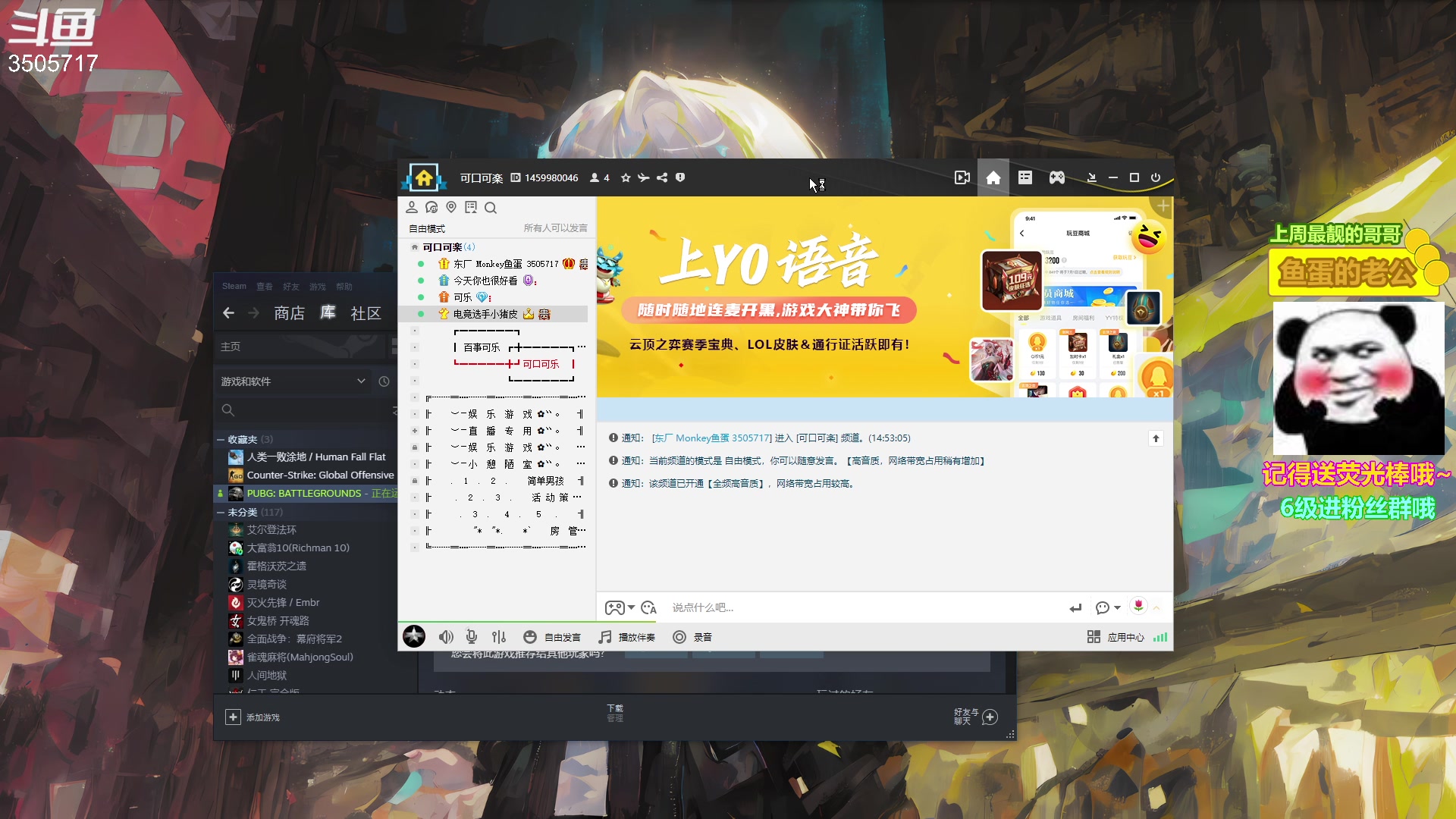This screenshot has width=1456, height=819.
Task: Switch to the 商店 tab in Steam
Action: [x=289, y=313]
